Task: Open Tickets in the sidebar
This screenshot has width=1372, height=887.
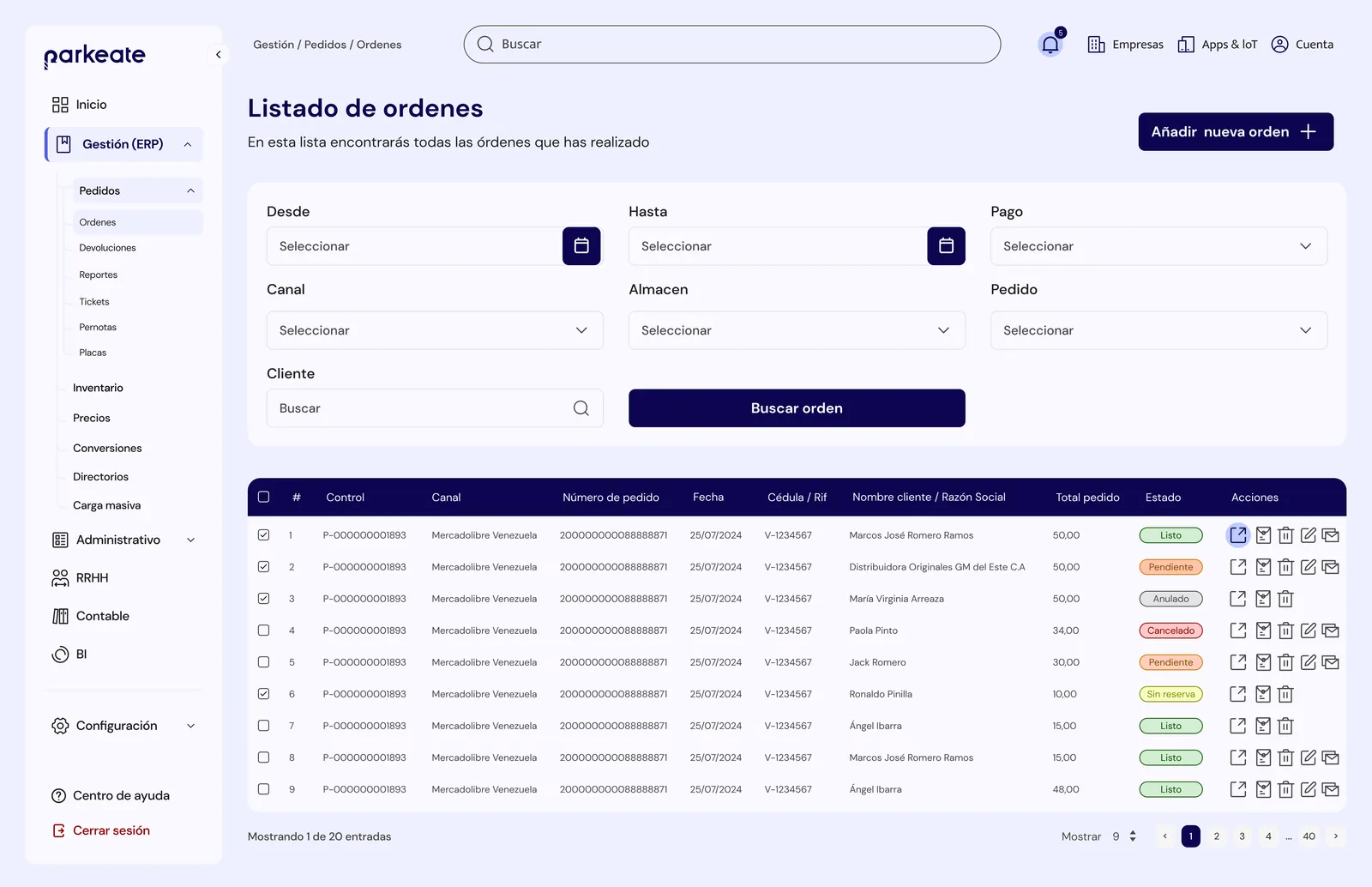Action: [94, 302]
